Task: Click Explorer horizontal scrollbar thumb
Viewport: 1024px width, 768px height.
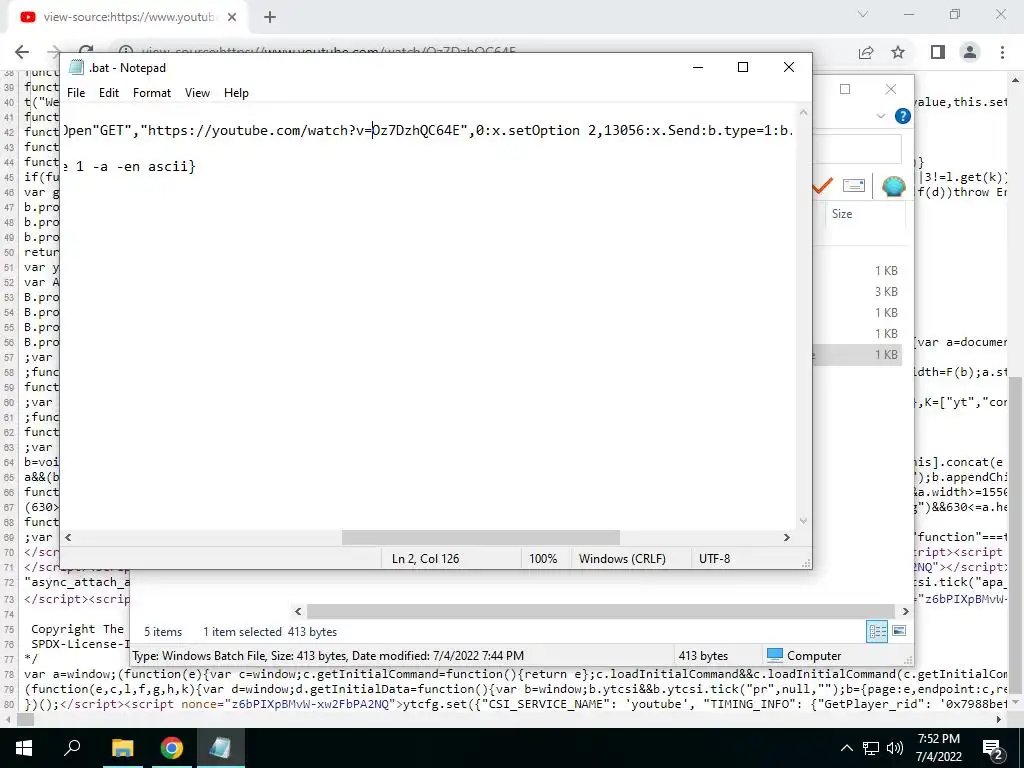Action: pyautogui.click(x=601, y=611)
